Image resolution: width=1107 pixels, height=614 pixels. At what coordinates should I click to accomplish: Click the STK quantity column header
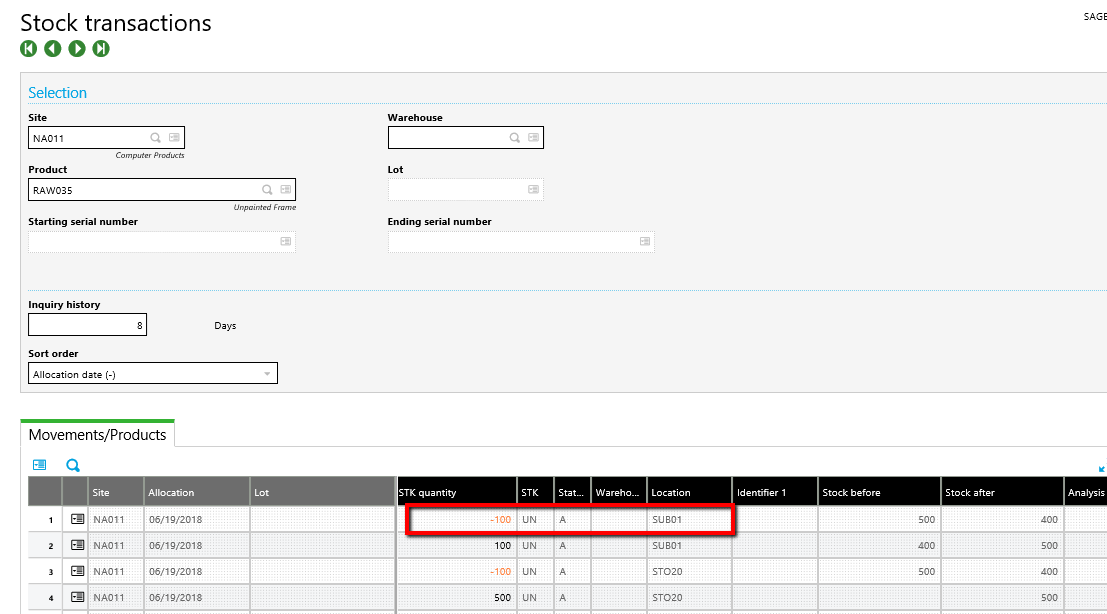click(x=455, y=492)
